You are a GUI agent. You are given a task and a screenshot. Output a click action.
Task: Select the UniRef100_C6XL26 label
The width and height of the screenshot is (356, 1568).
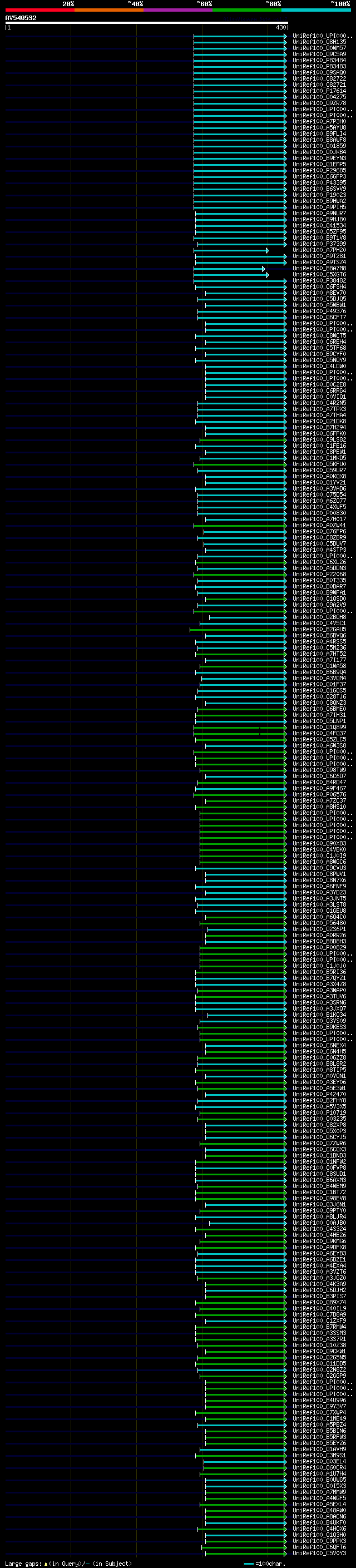(x=319, y=562)
